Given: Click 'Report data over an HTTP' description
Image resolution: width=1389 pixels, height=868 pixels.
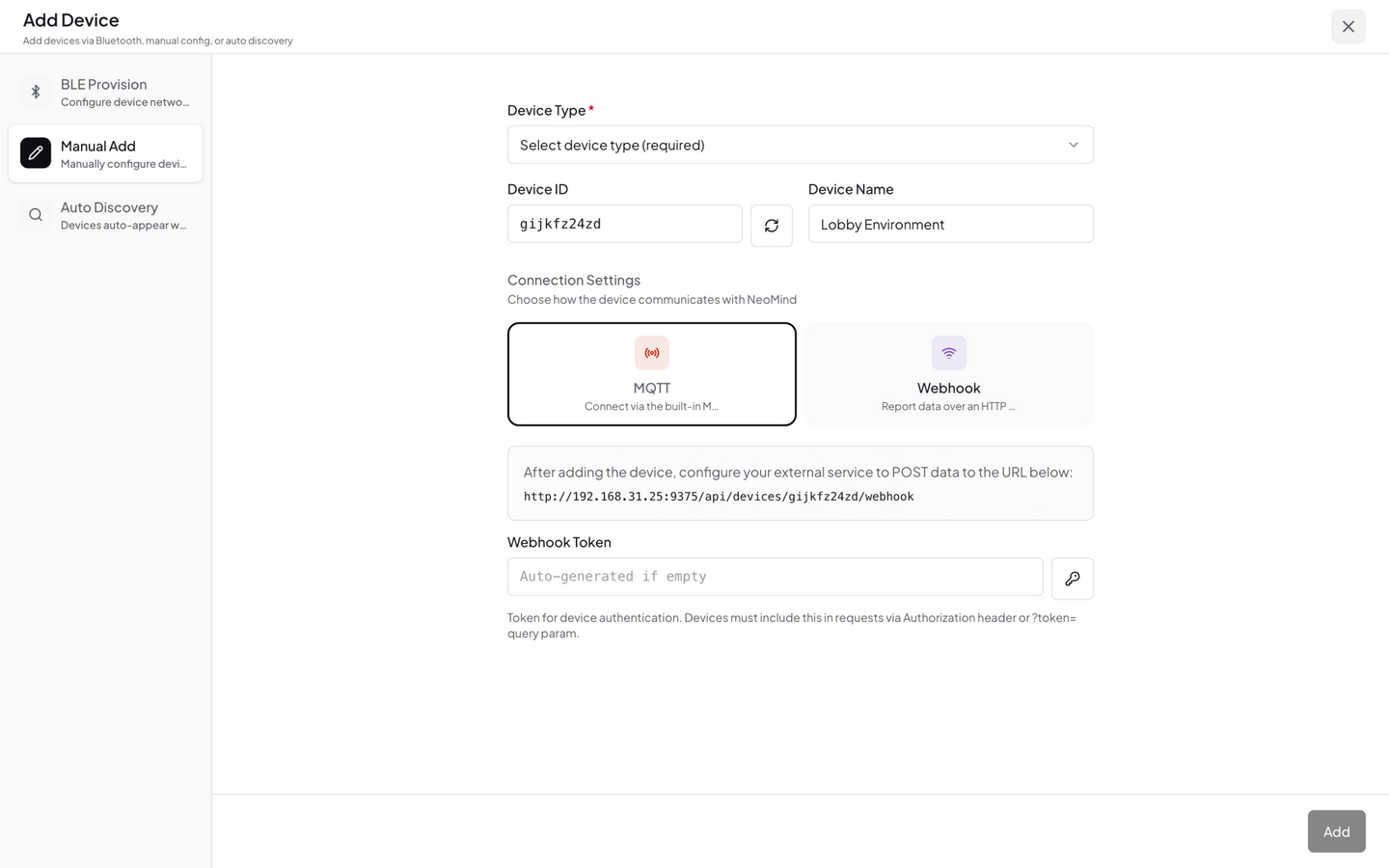Looking at the screenshot, I should (949, 406).
